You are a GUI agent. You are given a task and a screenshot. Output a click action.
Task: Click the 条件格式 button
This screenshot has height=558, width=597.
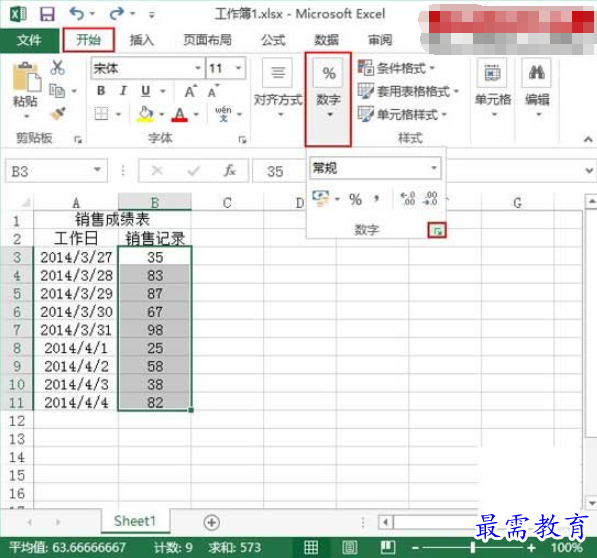396,68
